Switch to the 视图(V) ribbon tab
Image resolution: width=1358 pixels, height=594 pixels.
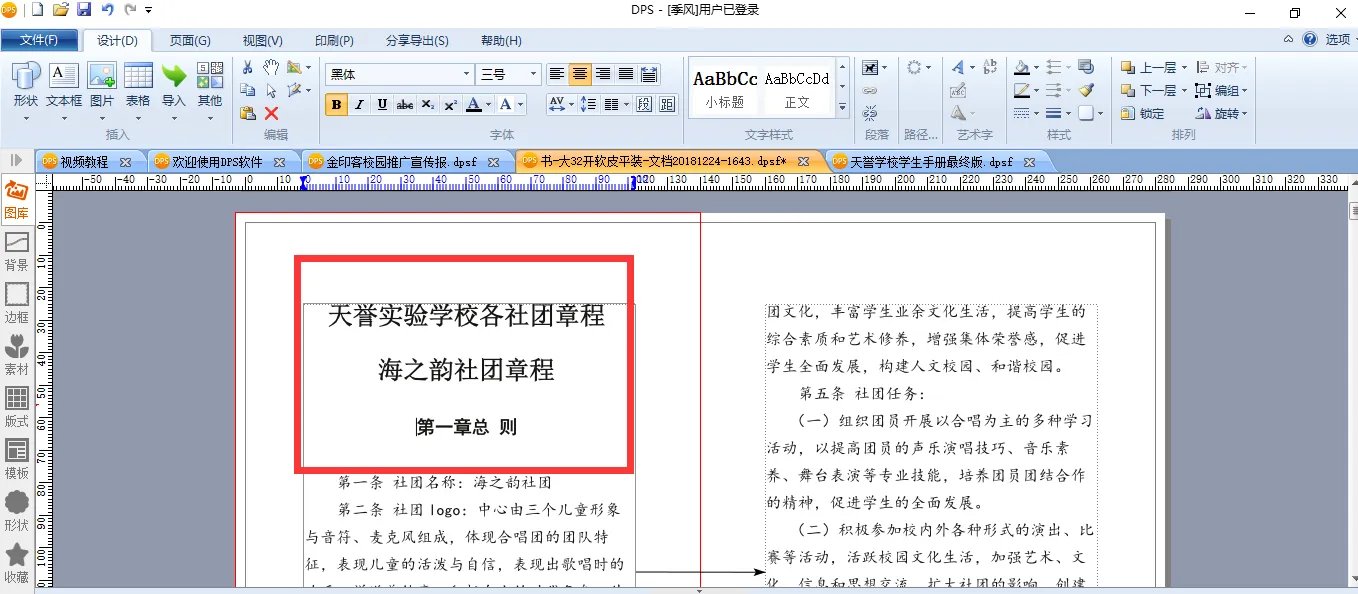[262, 40]
